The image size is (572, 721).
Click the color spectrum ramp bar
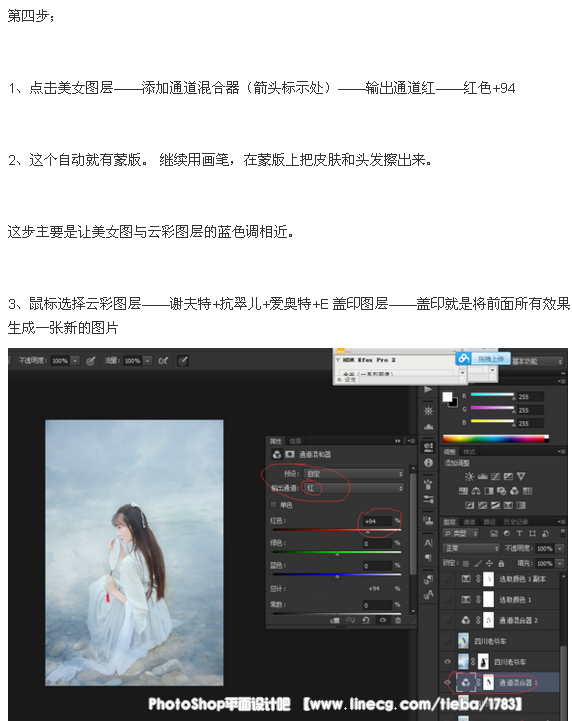click(x=496, y=439)
